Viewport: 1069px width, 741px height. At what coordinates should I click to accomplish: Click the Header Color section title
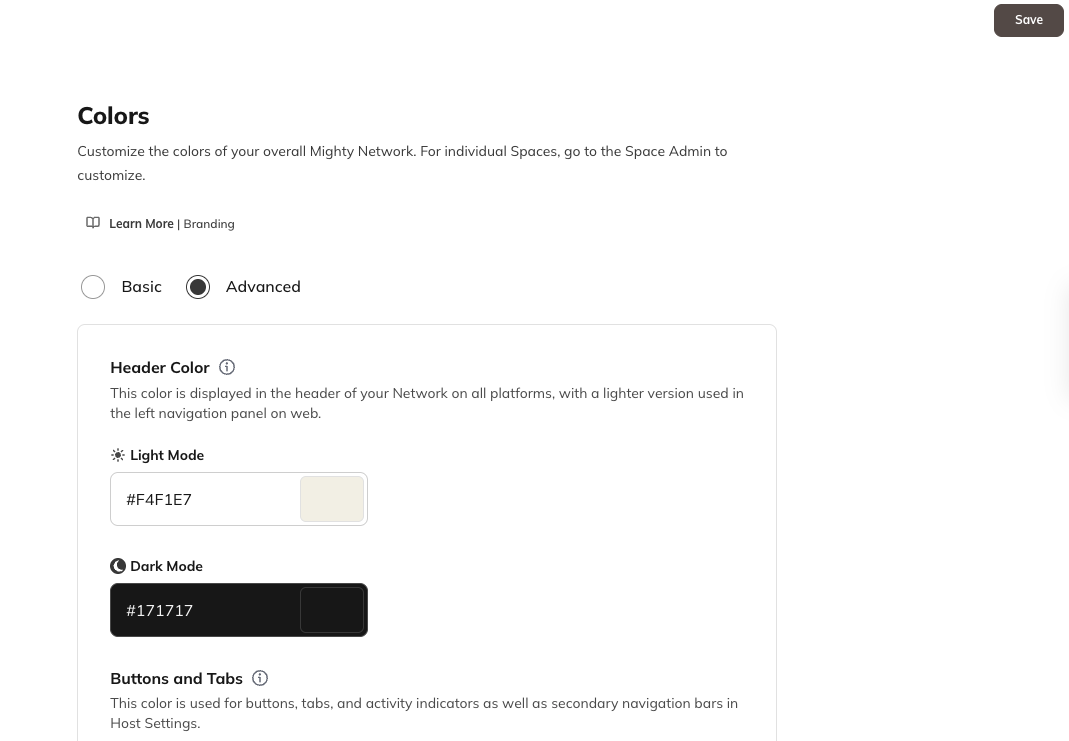[160, 368]
